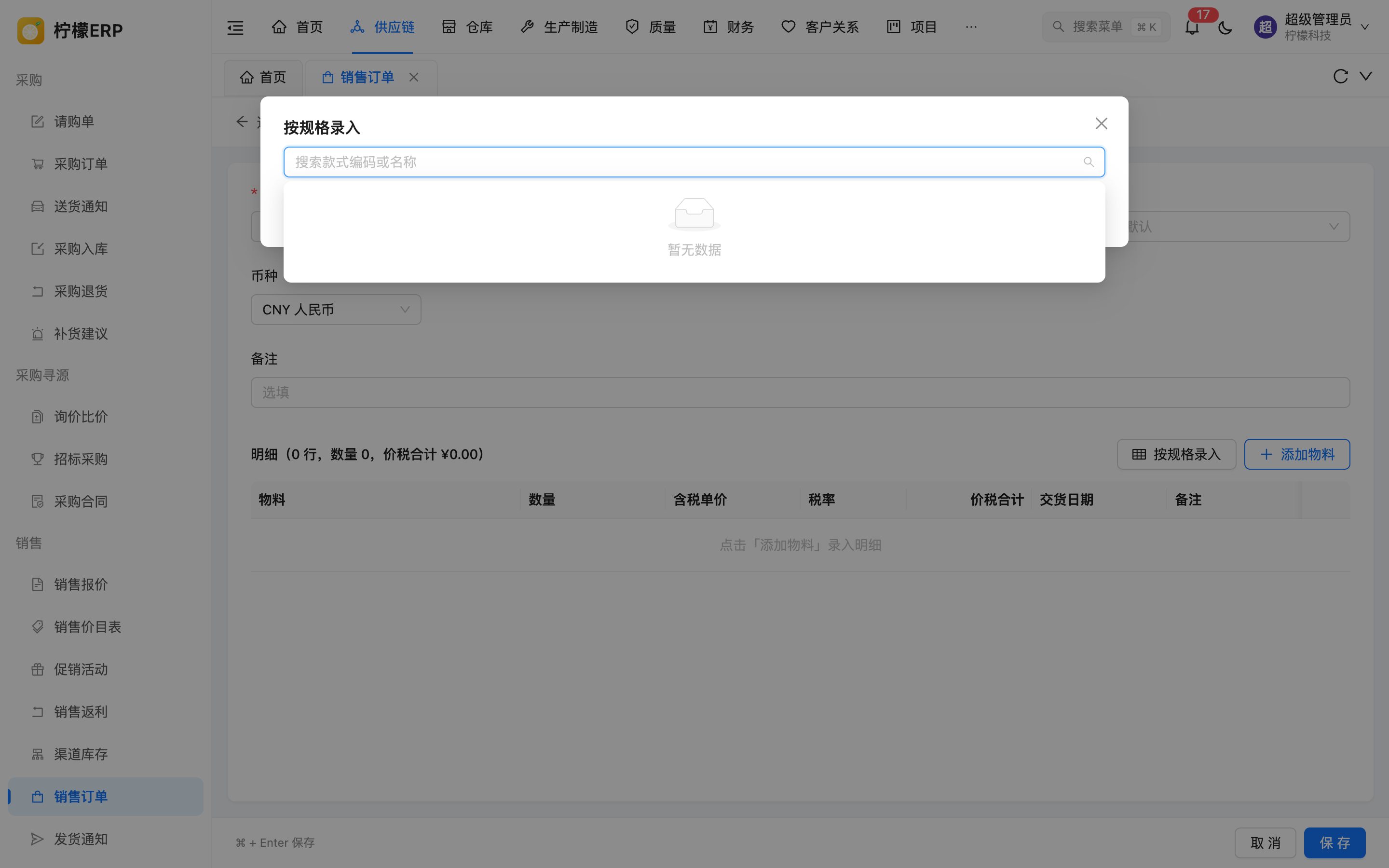
Task: Expand the tab options chevron
Action: point(1366,76)
